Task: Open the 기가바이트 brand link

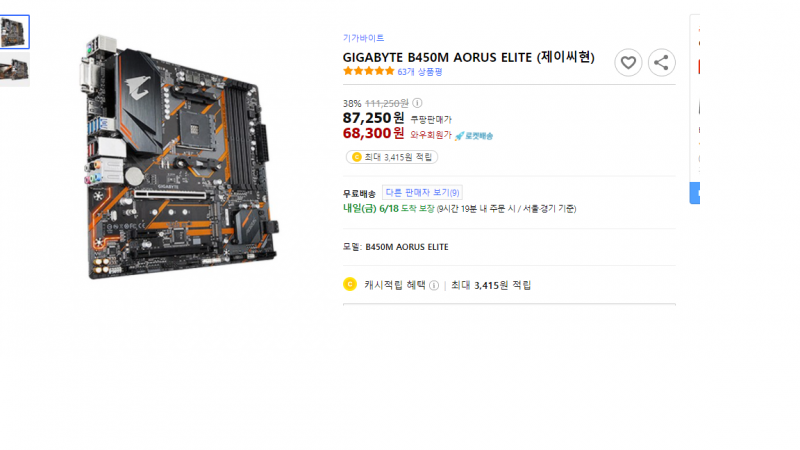Action: pos(363,38)
